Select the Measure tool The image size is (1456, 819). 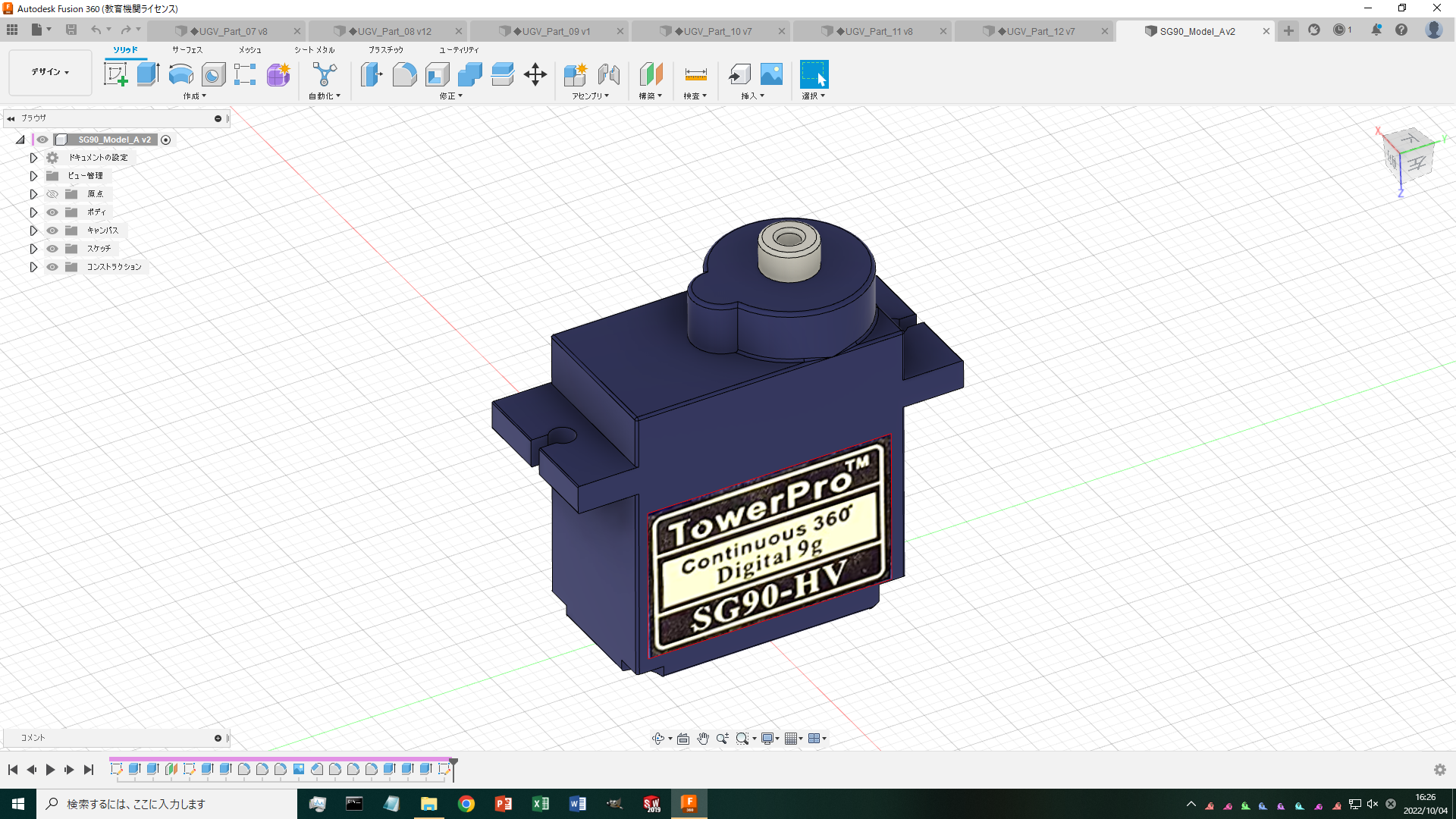click(x=695, y=74)
